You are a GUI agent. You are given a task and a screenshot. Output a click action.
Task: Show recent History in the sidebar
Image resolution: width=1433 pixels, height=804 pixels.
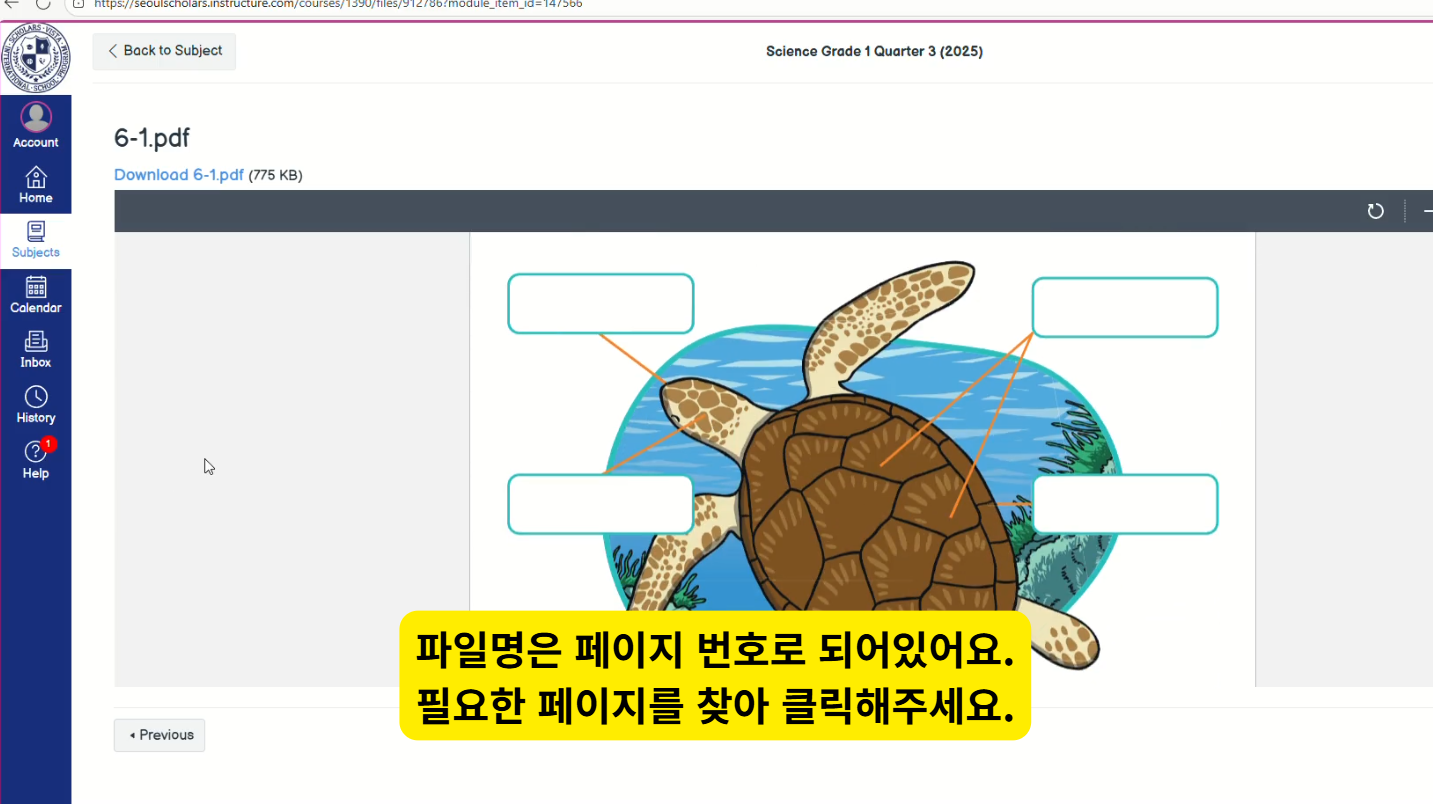[x=36, y=405]
